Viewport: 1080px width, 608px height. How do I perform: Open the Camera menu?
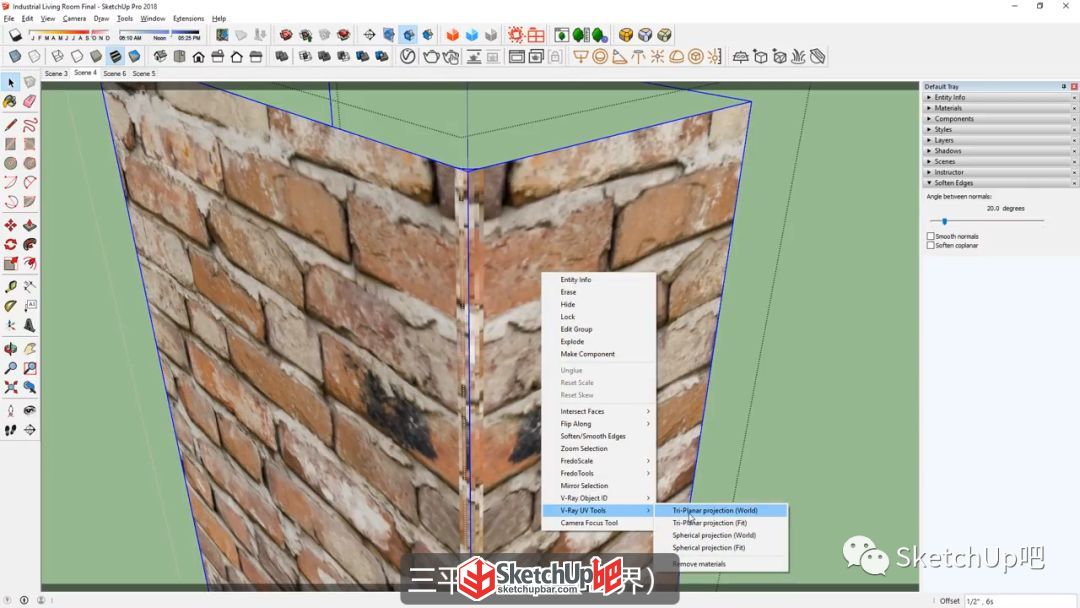[x=74, y=19]
